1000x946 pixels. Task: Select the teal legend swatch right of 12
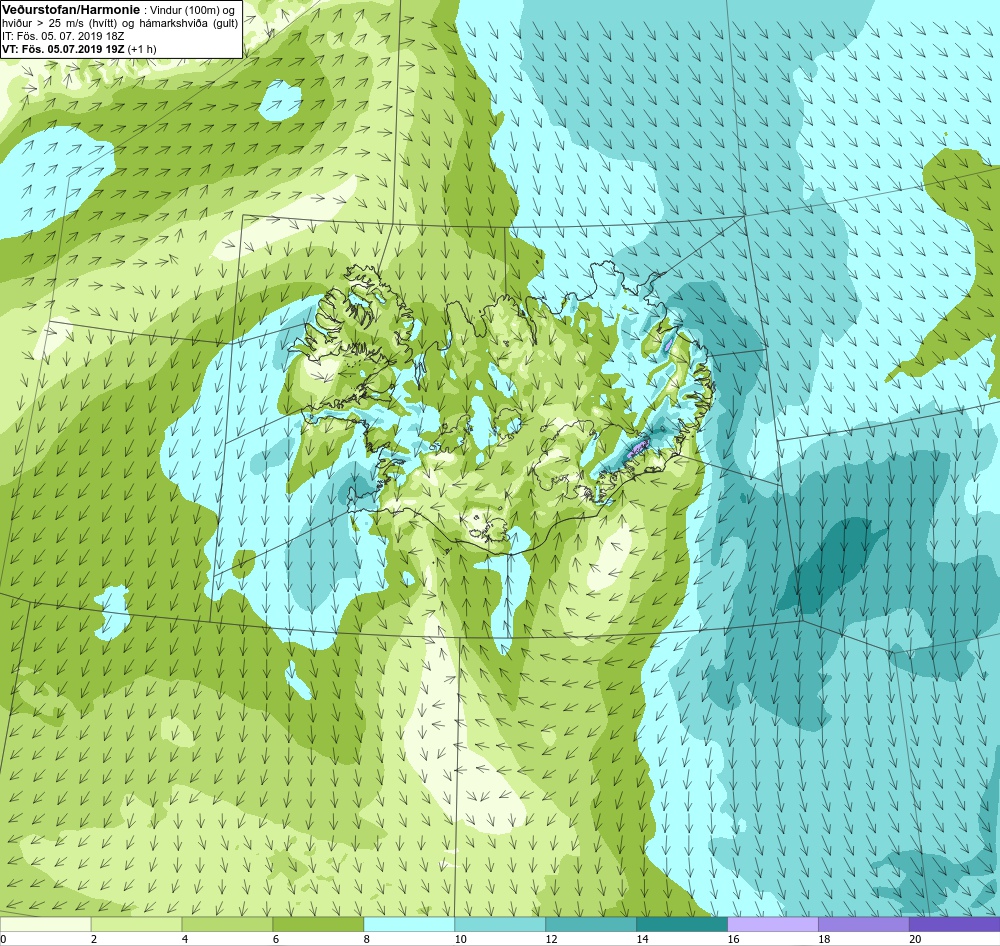coord(591,924)
